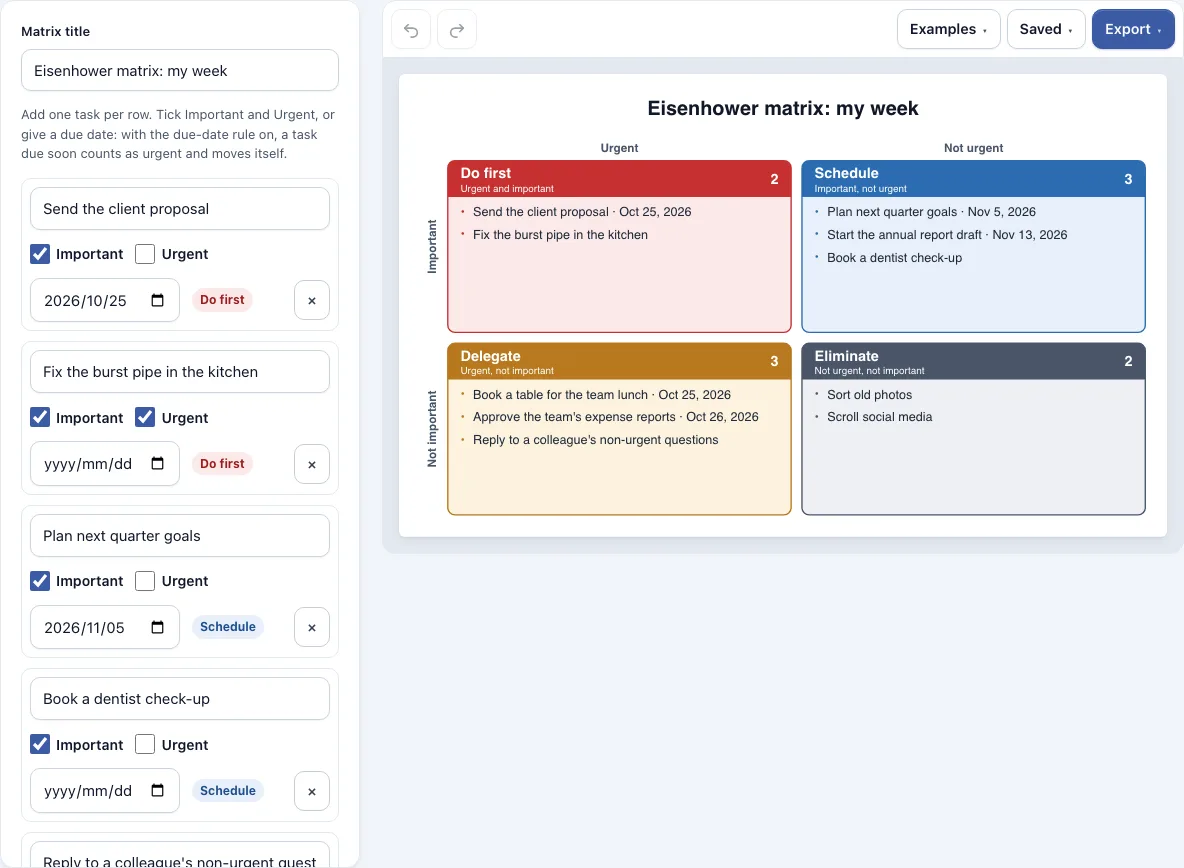Click the Delegate quadrant header
The width and height of the screenshot is (1184, 868).
(619, 362)
